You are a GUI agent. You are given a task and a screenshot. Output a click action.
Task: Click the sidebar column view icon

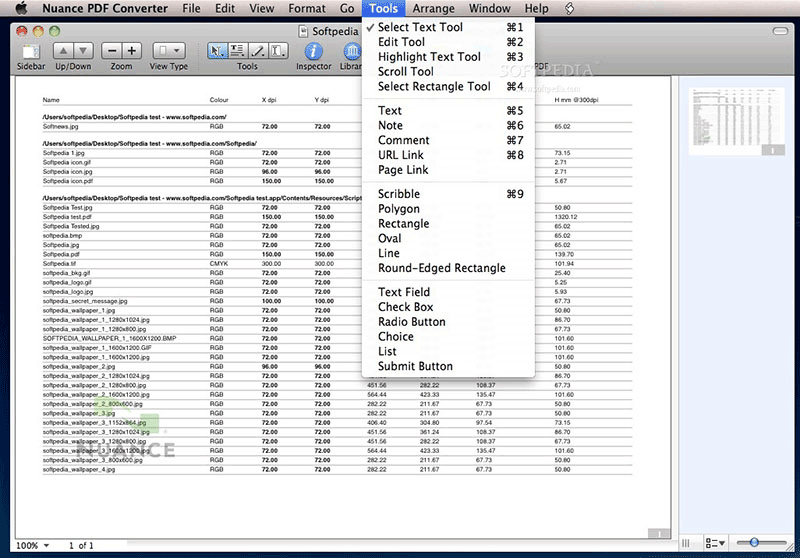[x=686, y=543]
